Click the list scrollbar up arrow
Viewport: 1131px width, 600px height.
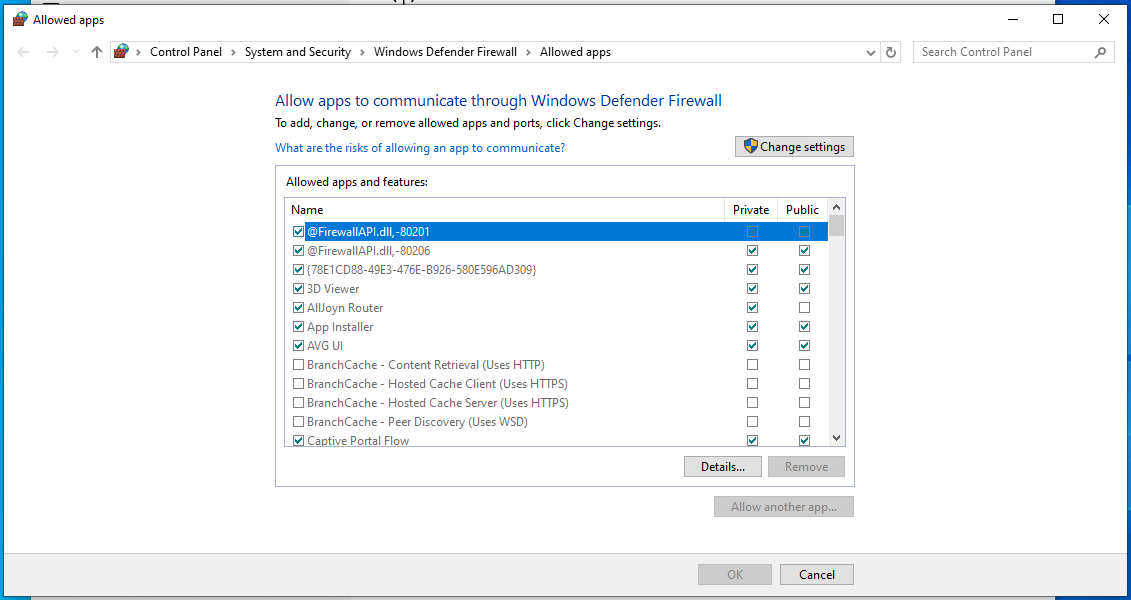point(837,207)
